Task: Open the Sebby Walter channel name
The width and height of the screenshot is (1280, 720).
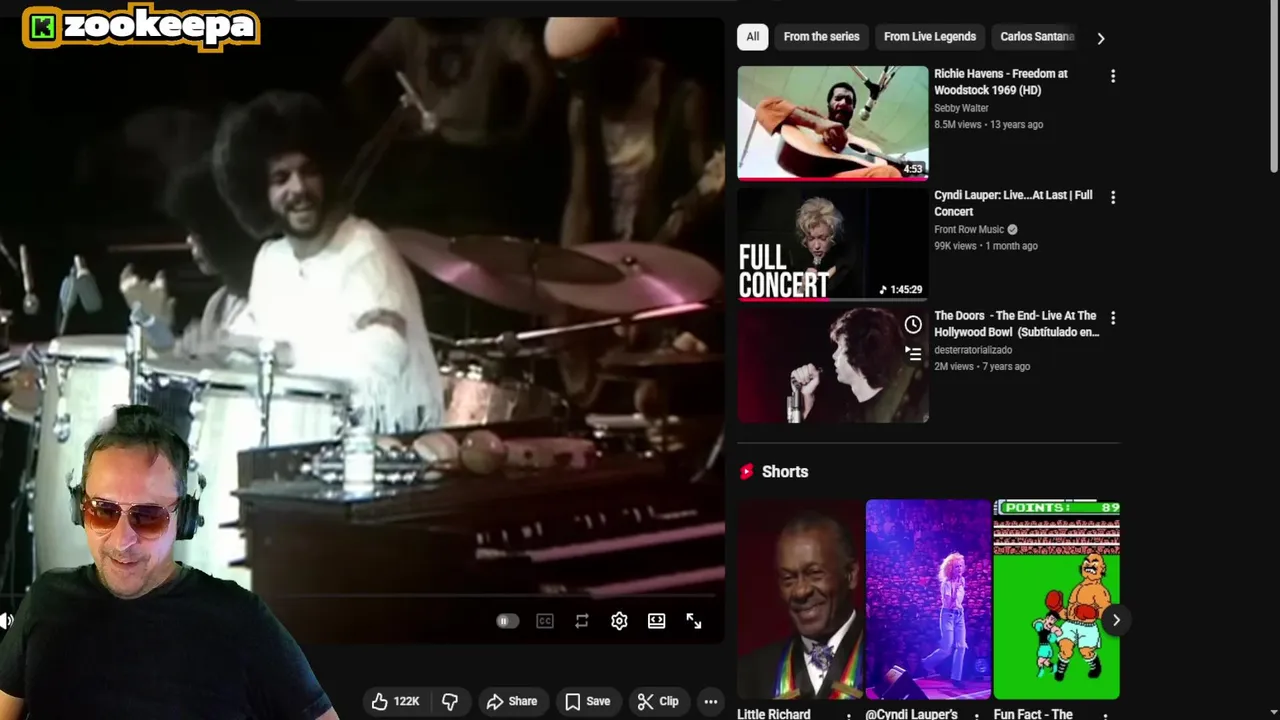Action: click(x=961, y=108)
